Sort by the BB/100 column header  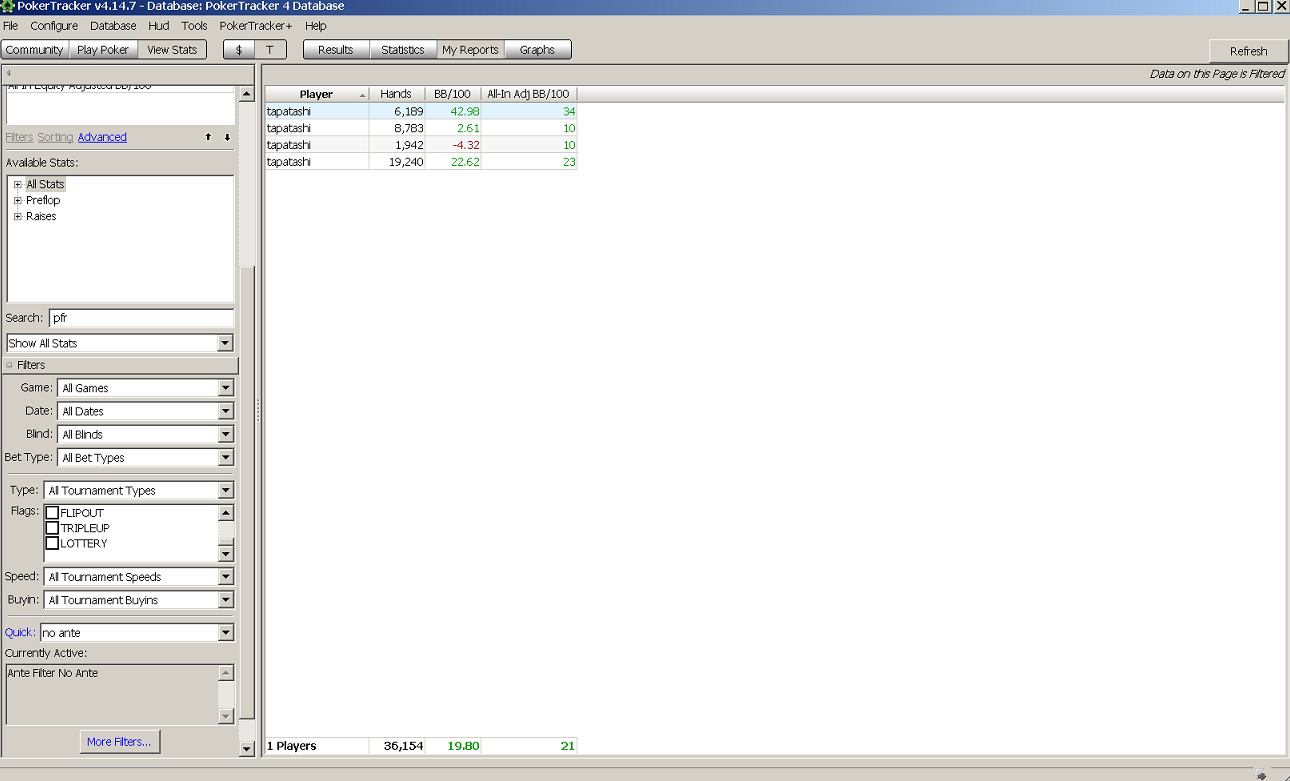[453, 94]
